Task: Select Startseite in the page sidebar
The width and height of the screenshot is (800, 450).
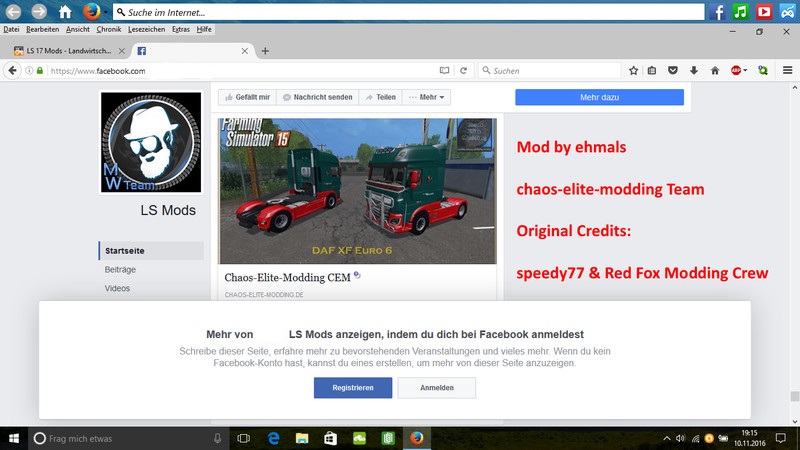Action: 152,251
